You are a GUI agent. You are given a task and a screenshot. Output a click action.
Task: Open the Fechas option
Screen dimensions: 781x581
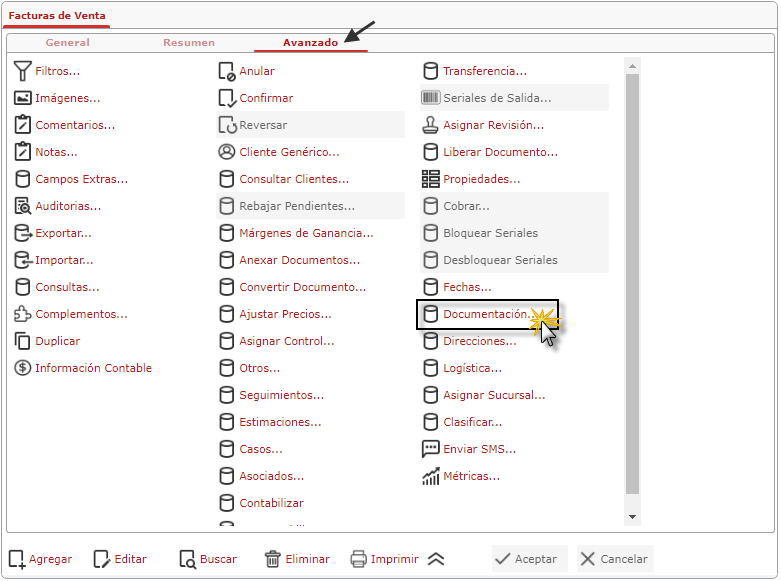tap(467, 287)
